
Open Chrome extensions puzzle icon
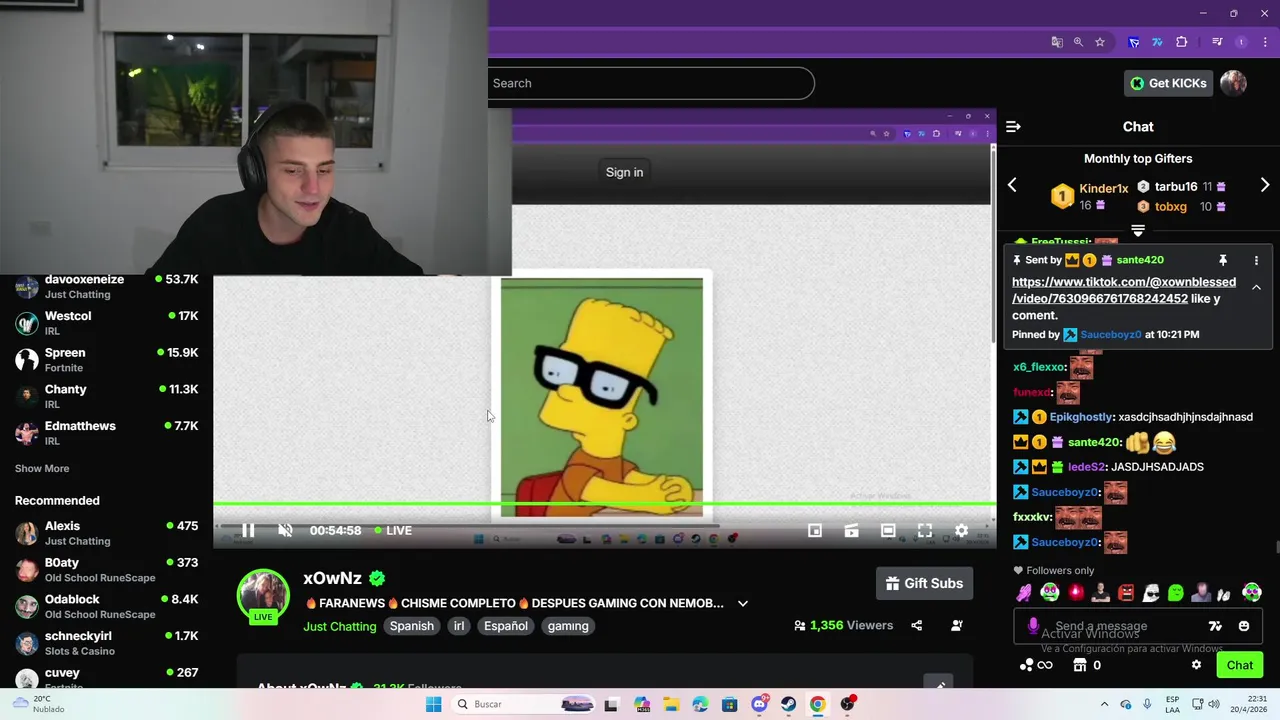pos(1182,42)
